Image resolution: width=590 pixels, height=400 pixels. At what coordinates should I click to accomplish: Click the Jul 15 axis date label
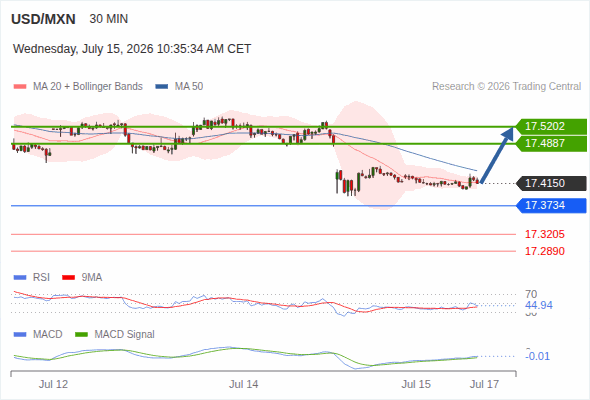click(416, 385)
